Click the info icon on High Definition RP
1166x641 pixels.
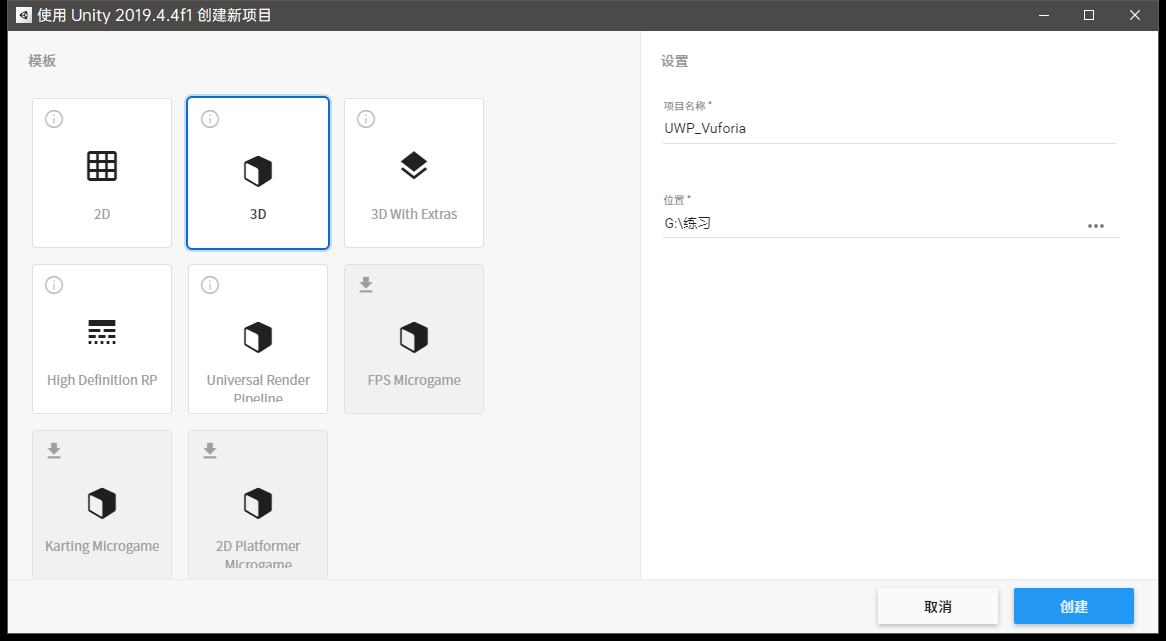[54, 285]
